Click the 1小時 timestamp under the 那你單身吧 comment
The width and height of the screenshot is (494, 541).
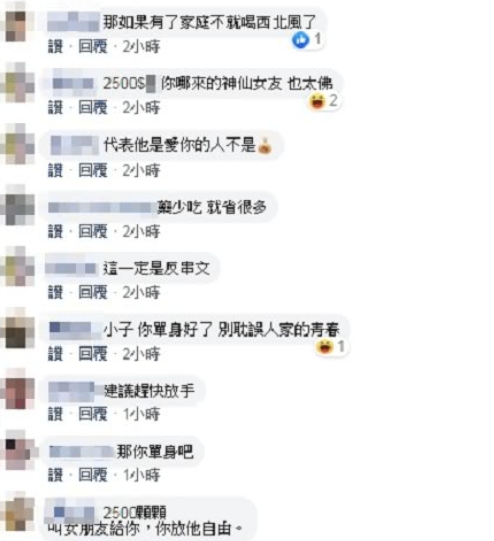(x=141, y=475)
